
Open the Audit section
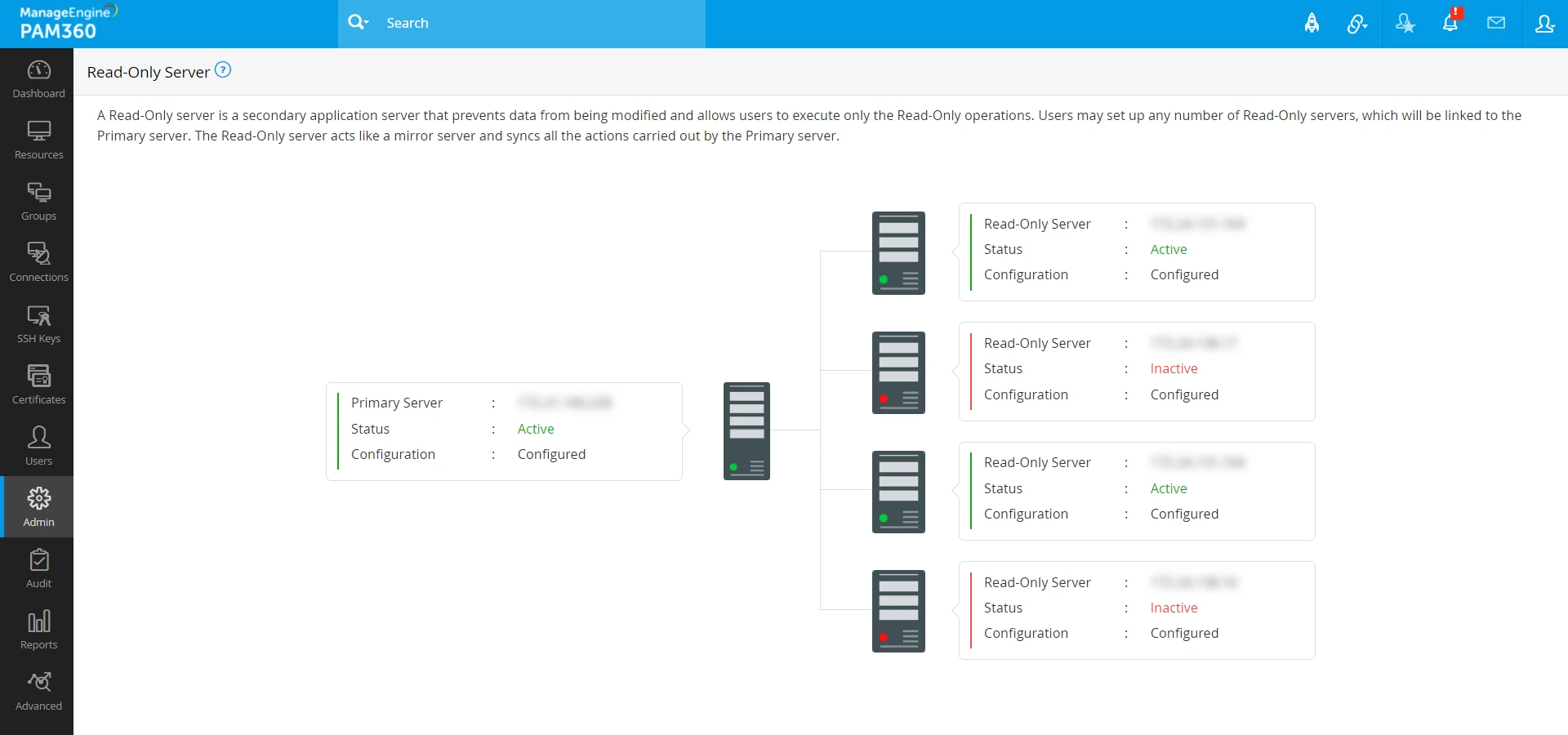click(x=38, y=569)
